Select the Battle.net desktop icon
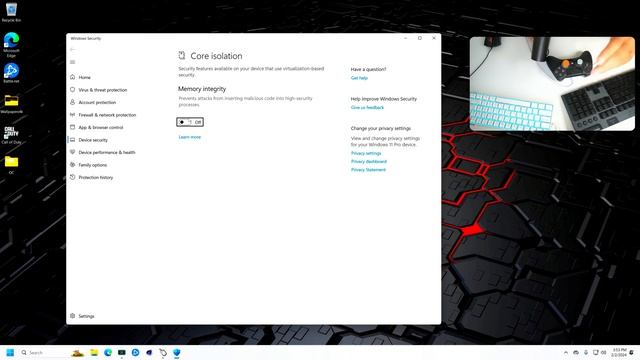 11,73
